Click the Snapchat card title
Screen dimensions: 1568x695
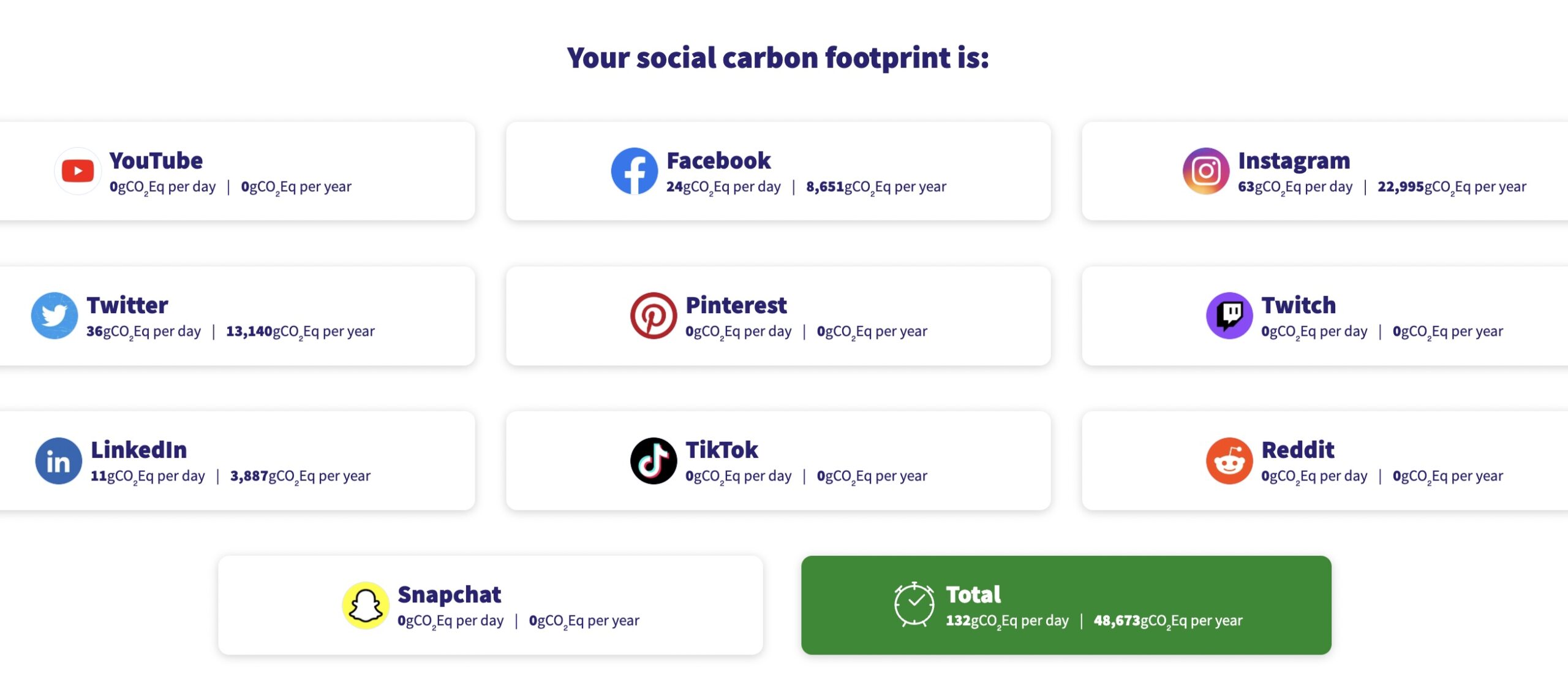pyautogui.click(x=449, y=594)
